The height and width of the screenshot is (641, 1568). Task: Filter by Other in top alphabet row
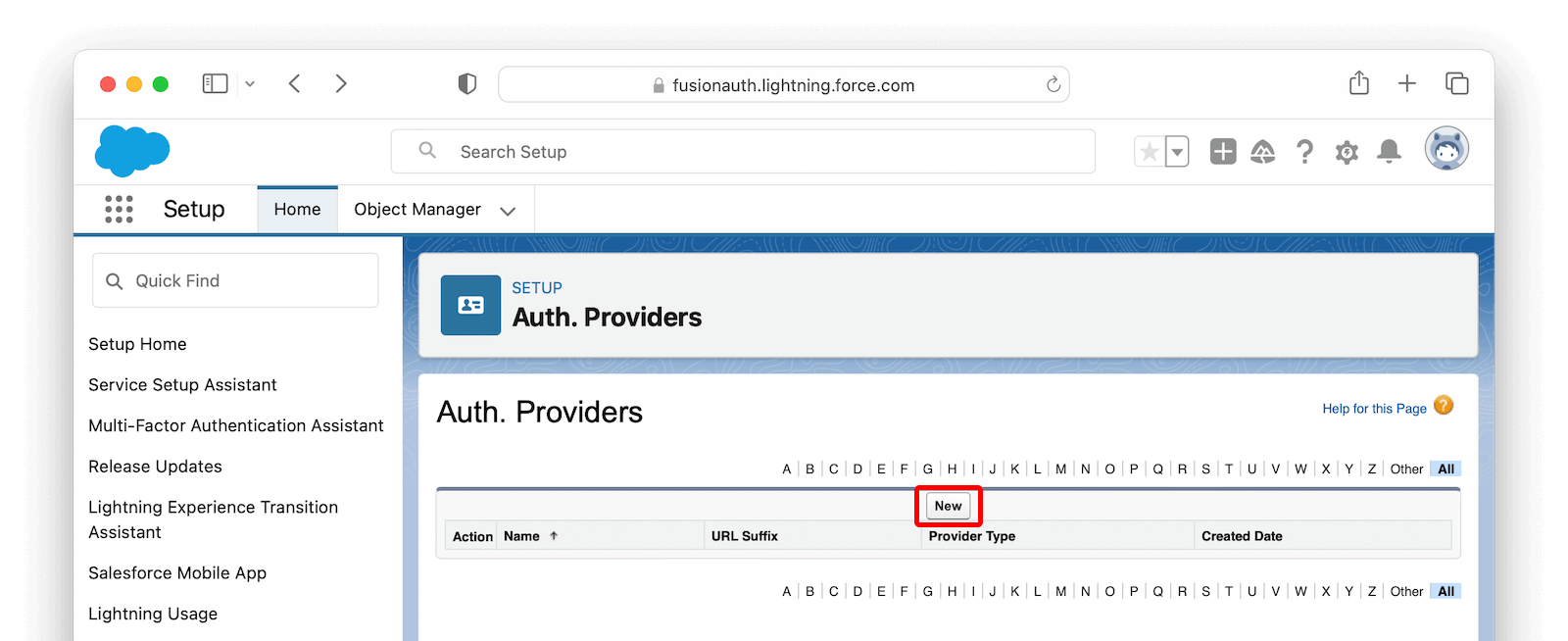1406,468
